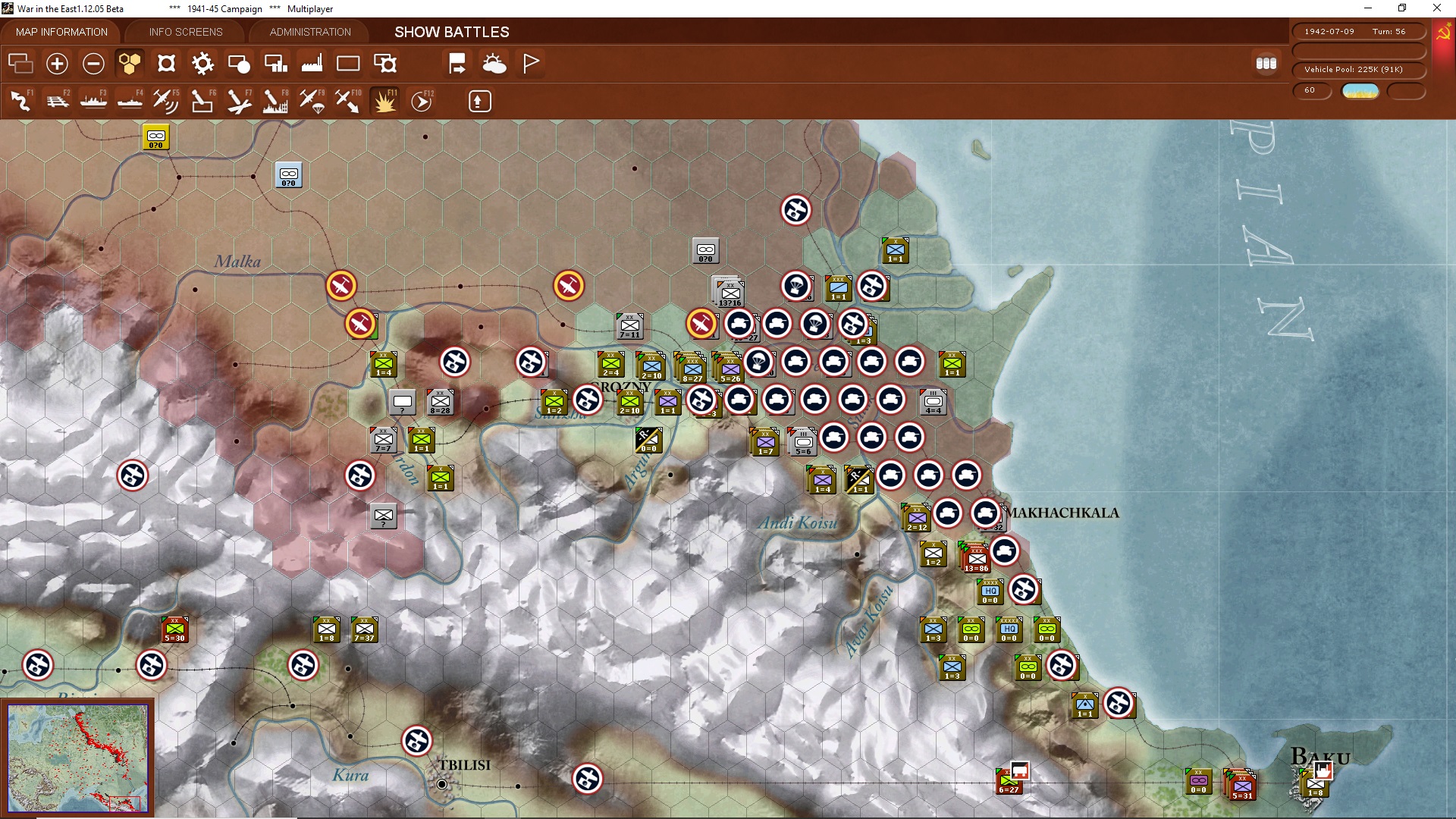Viewport: 1456px width, 819px height.
Task: Open the gear preferences icon
Action: (202, 64)
